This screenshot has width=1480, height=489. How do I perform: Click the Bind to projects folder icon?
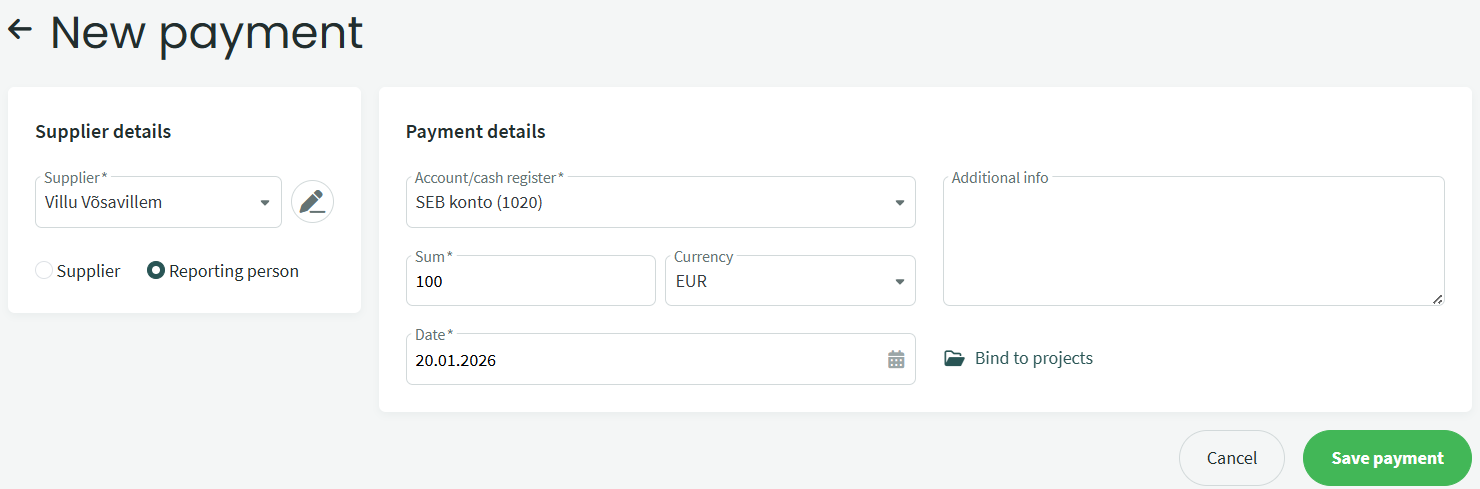pos(954,358)
